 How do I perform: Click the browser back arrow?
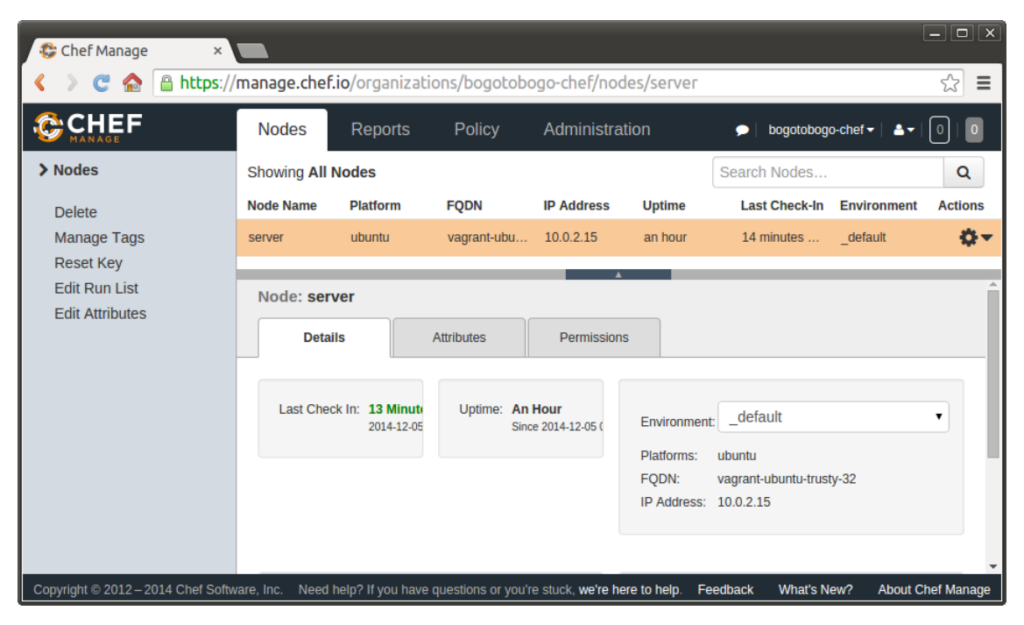point(40,83)
